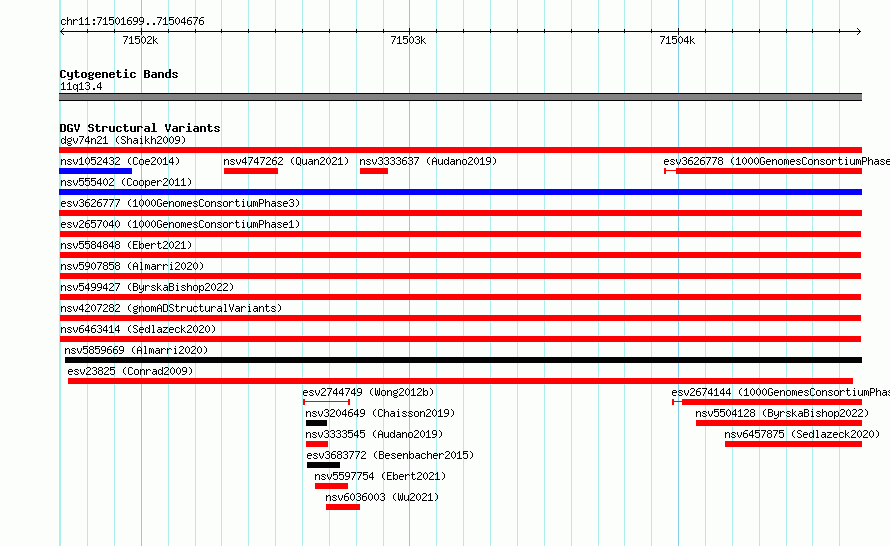Image resolution: width=890 pixels, height=546 pixels.
Task: Select the black esv3683772 variant bar
Action: (323, 465)
